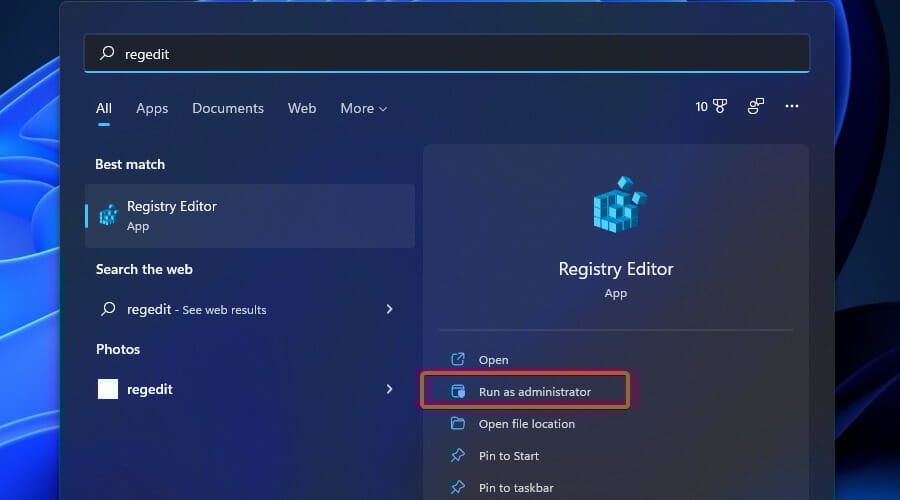Image resolution: width=900 pixels, height=500 pixels.
Task: Click the Registry Editor small cube icon
Action: [x=108, y=215]
